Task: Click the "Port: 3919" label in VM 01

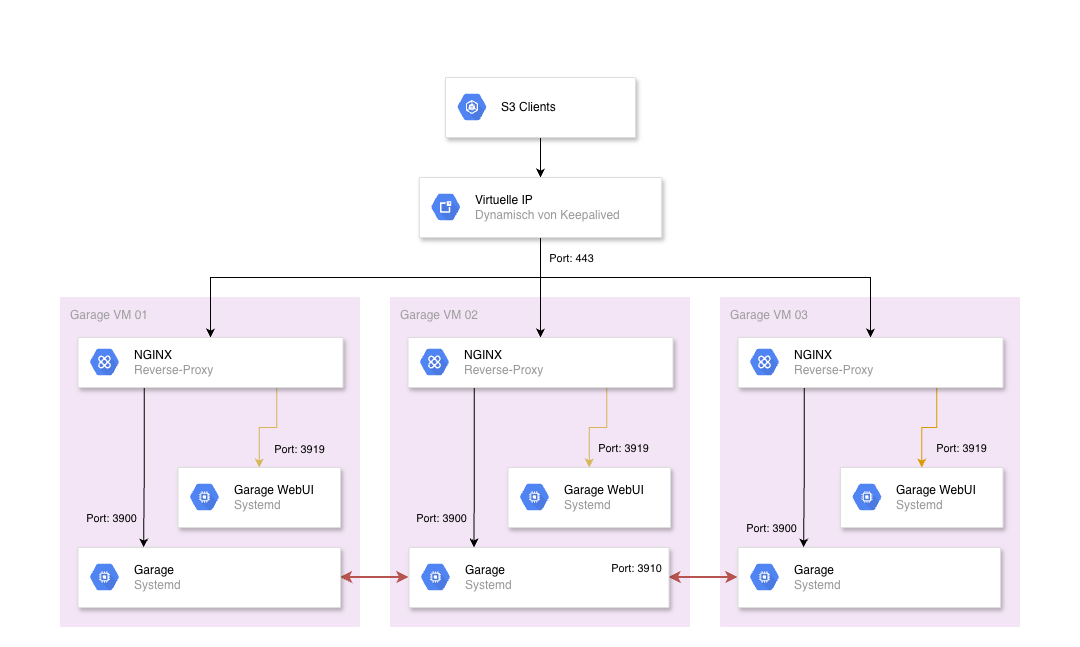Action: [300, 449]
